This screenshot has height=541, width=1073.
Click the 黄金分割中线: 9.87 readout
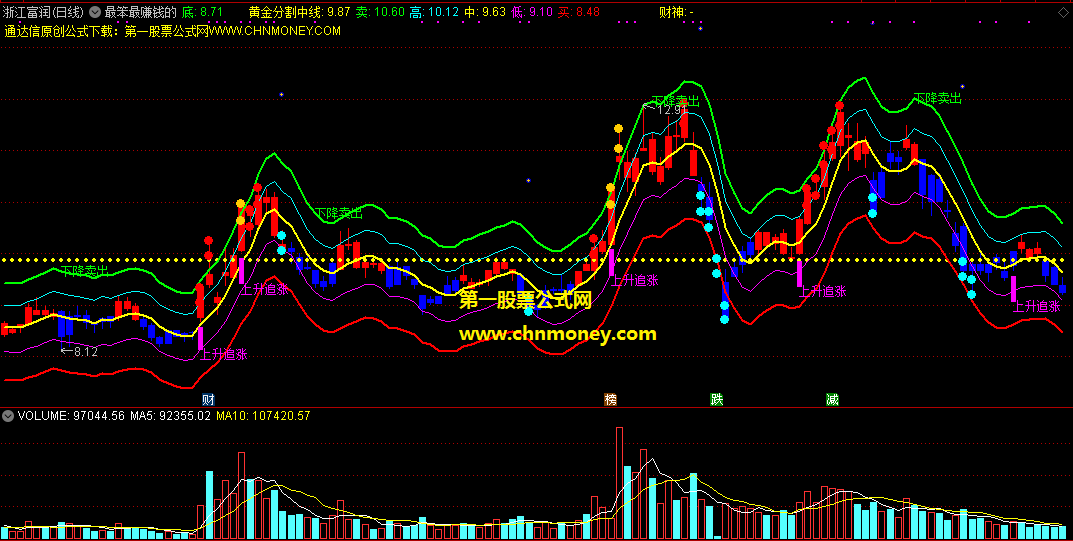click(x=299, y=12)
